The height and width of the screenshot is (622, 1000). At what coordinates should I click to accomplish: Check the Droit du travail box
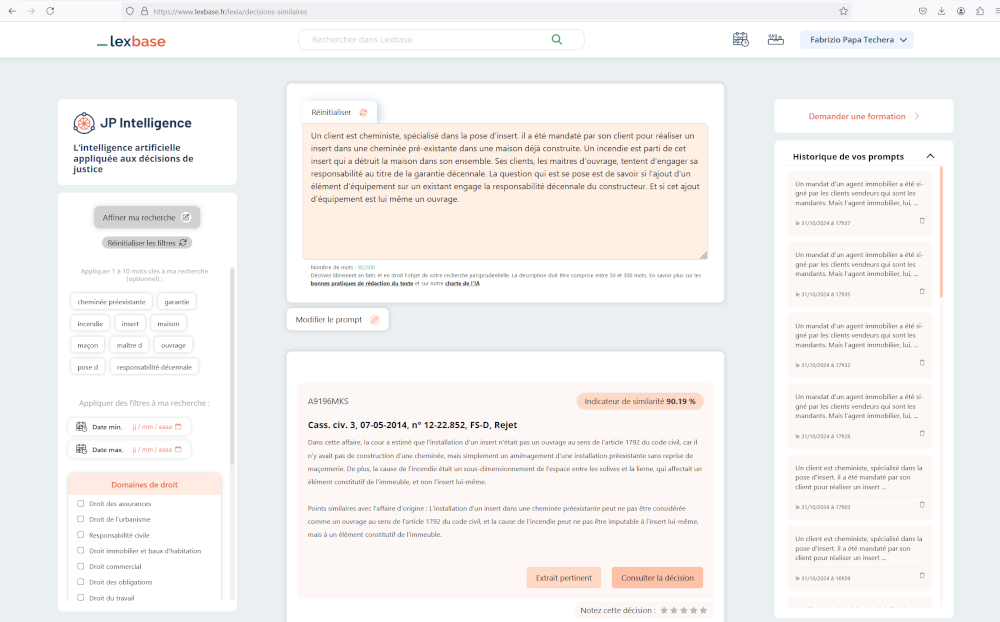pyautogui.click(x=80, y=598)
